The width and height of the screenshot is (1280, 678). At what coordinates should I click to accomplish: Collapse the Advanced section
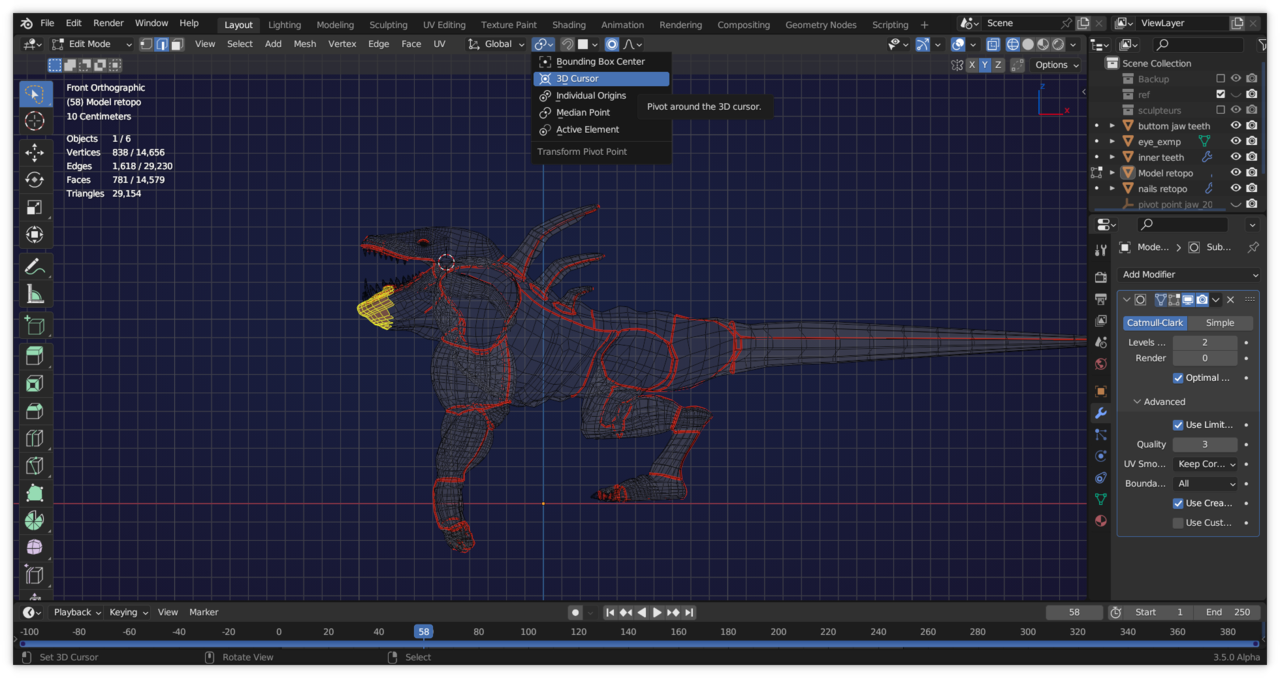click(1157, 402)
